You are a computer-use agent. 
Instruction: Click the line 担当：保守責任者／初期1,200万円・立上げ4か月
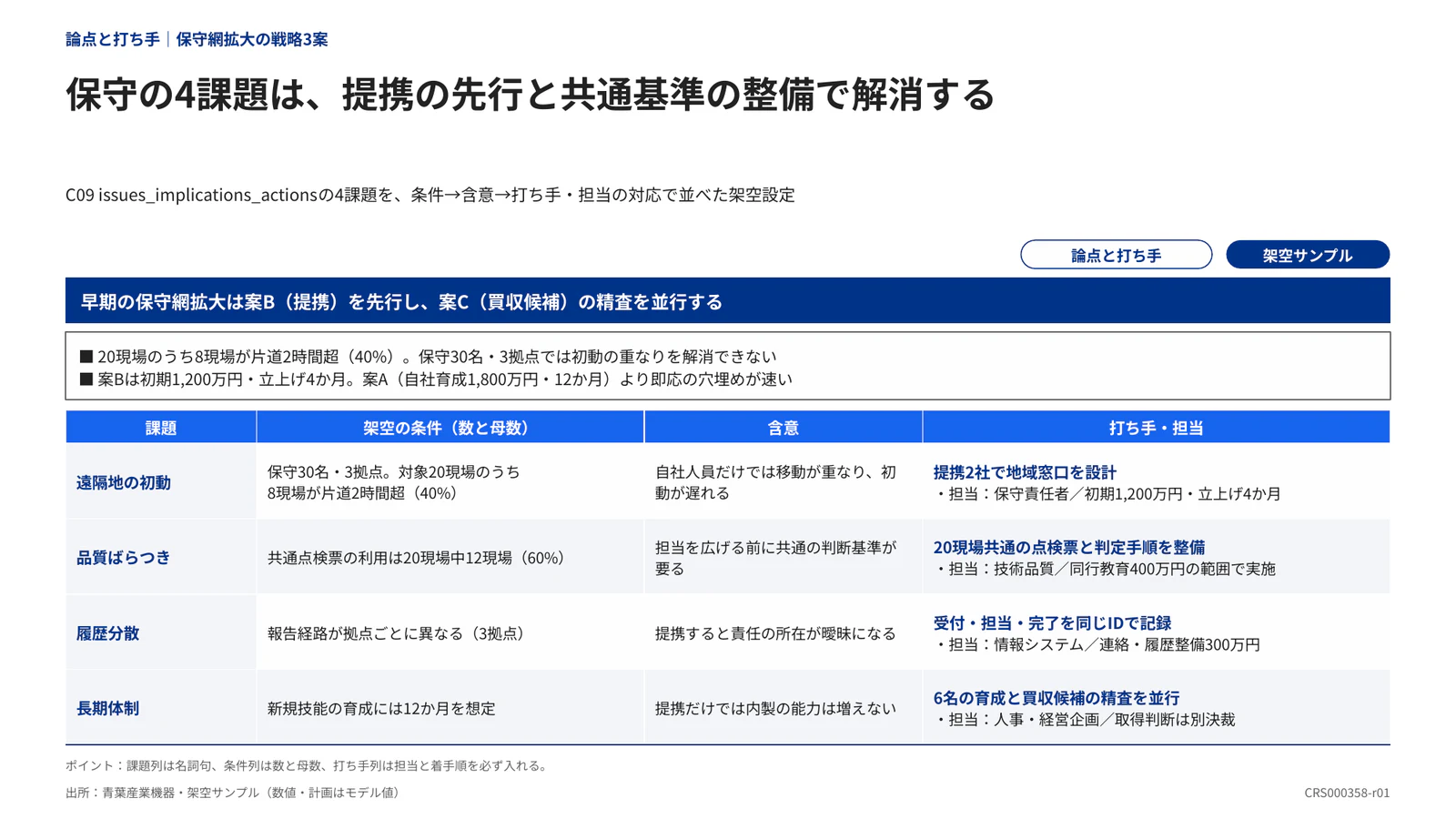(x=1107, y=494)
